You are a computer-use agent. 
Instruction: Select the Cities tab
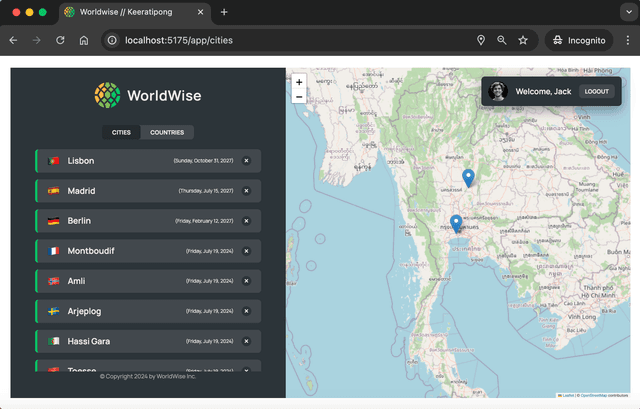coord(121,132)
